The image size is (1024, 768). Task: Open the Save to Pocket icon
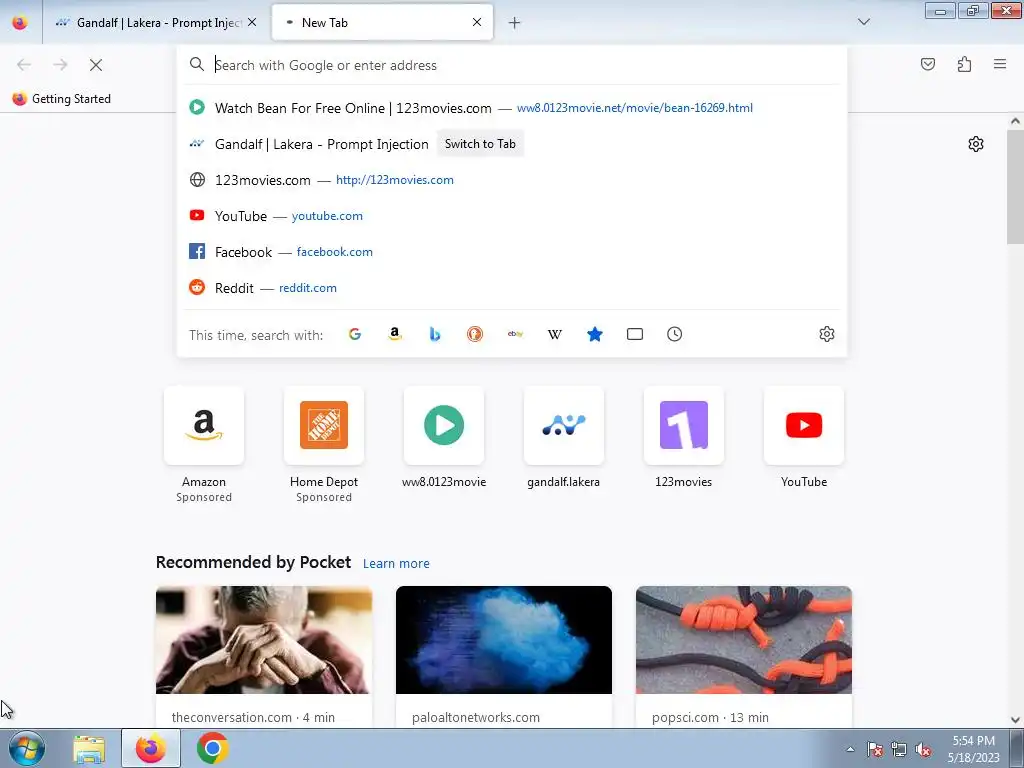(x=928, y=64)
